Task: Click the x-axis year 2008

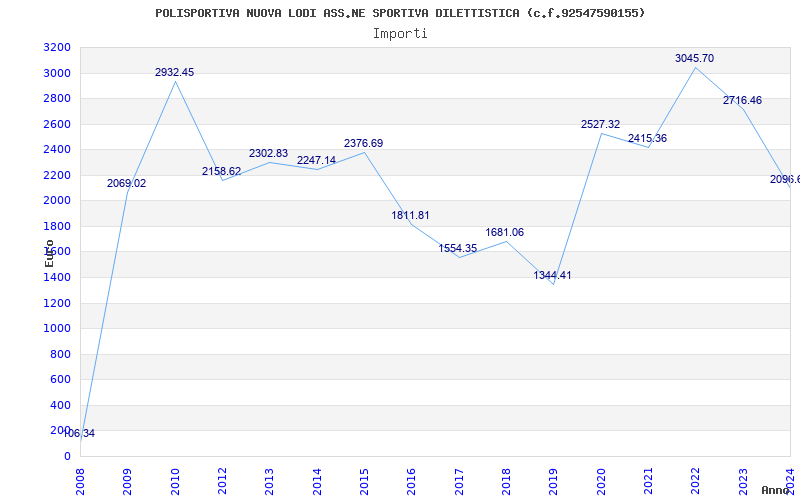Action: click(x=80, y=481)
